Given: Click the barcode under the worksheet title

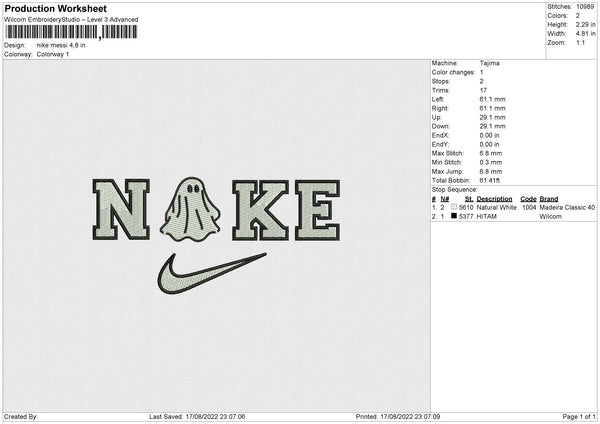Looking at the screenshot, I should (71, 32).
